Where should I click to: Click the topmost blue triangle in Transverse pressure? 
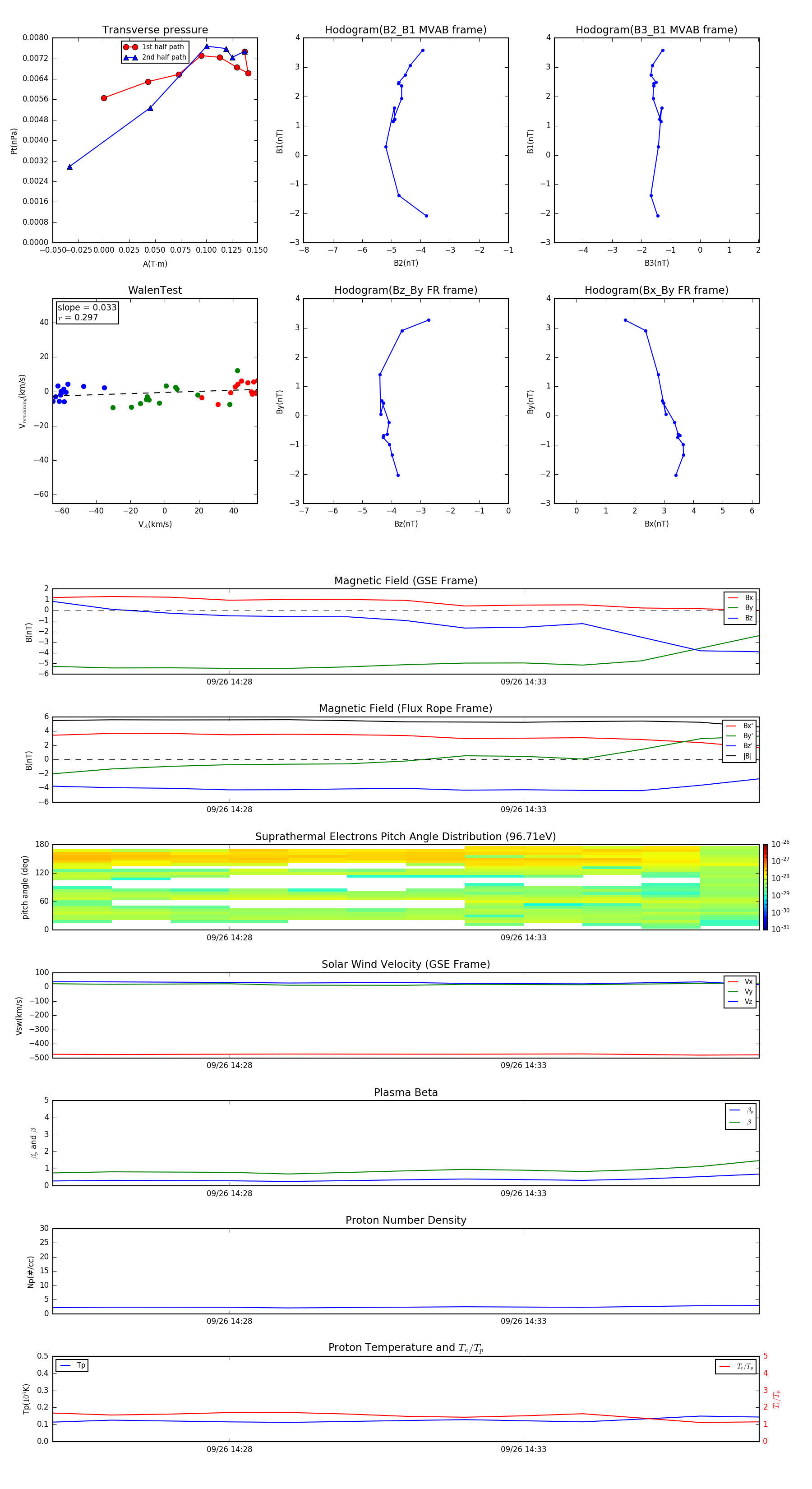[x=207, y=46]
